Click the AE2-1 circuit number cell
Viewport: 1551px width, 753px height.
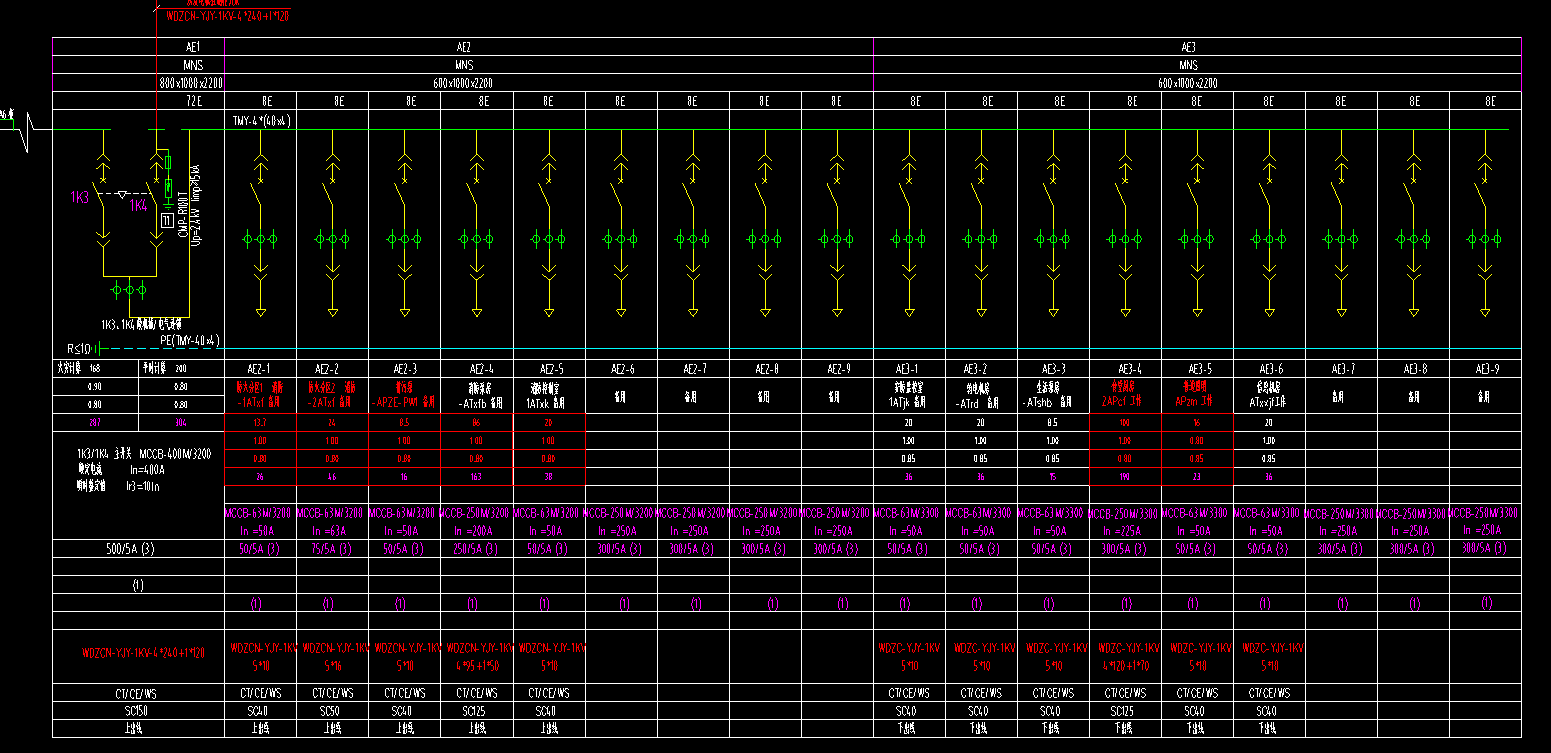click(x=260, y=369)
